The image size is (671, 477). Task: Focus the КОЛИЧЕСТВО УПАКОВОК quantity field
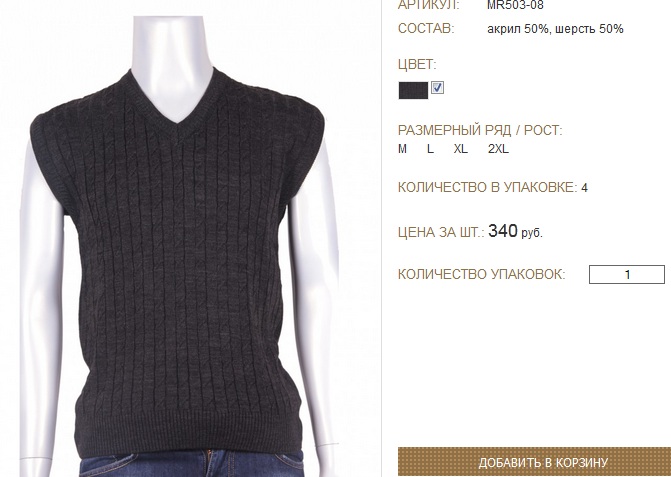tap(626, 274)
